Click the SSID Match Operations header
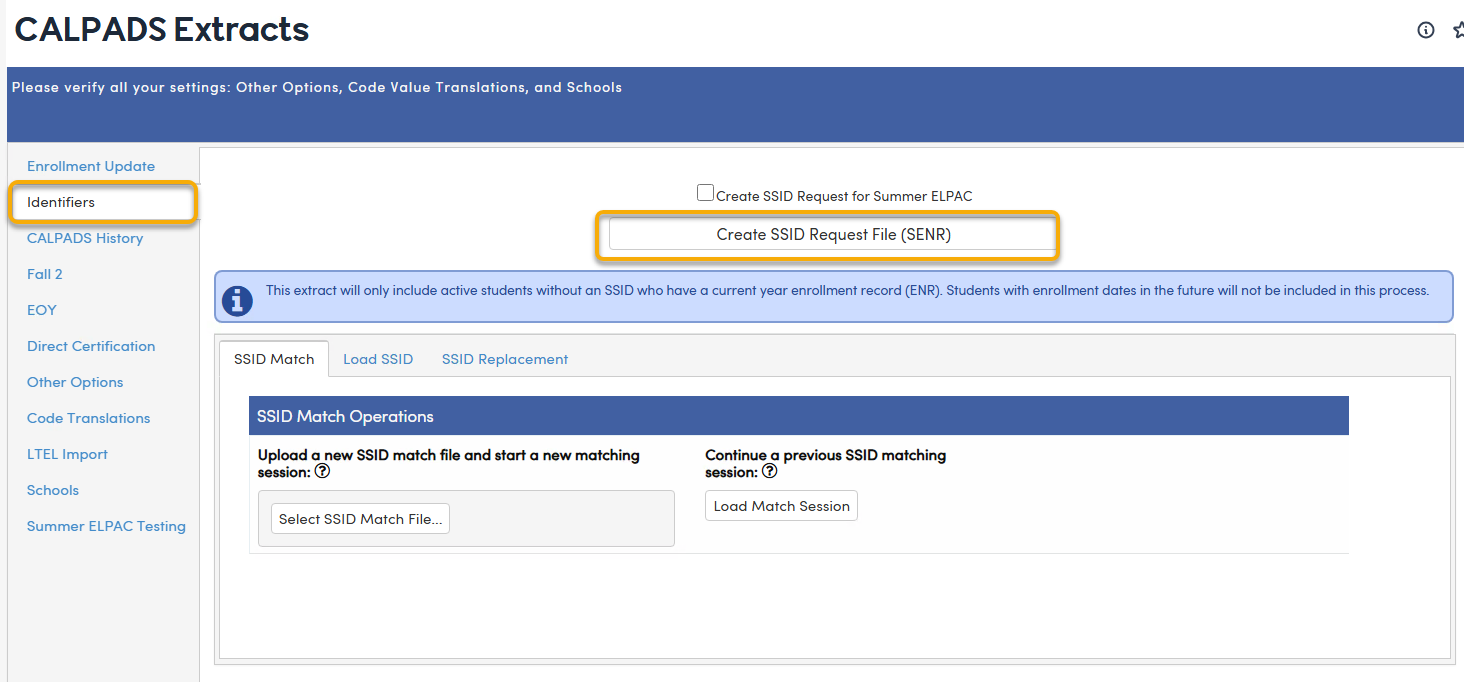Viewport: 1464px width, 682px height. coord(799,416)
